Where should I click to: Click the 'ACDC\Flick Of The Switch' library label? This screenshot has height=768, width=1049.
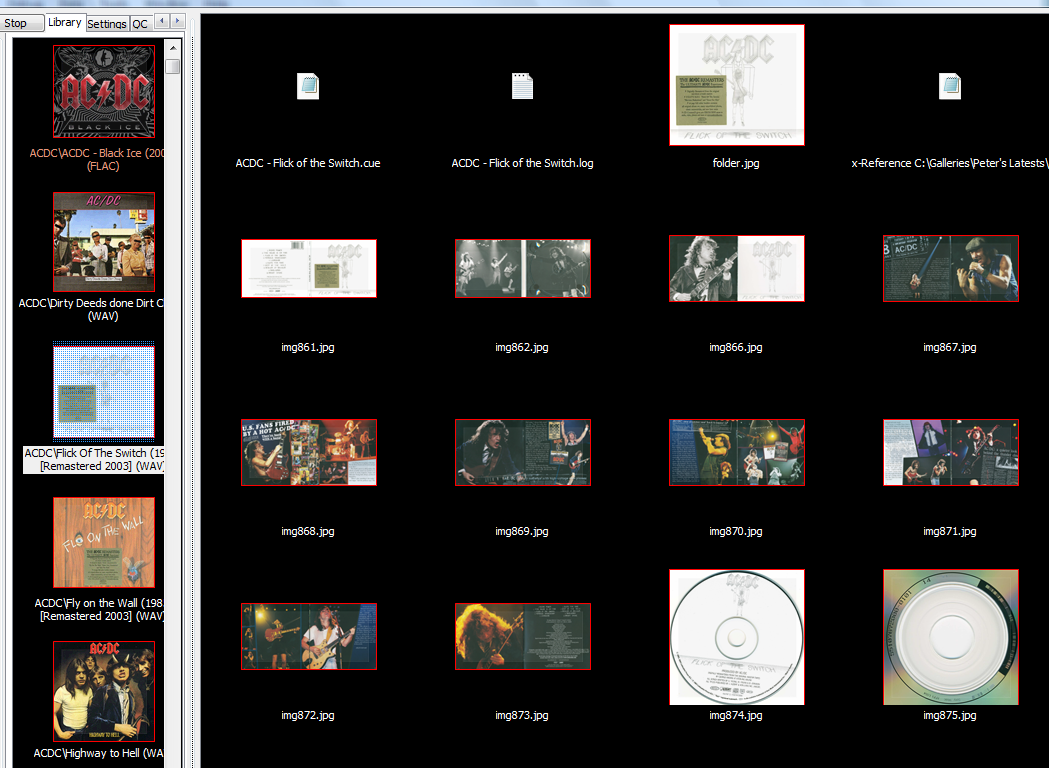pyautogui.click(x=94, y=460)
